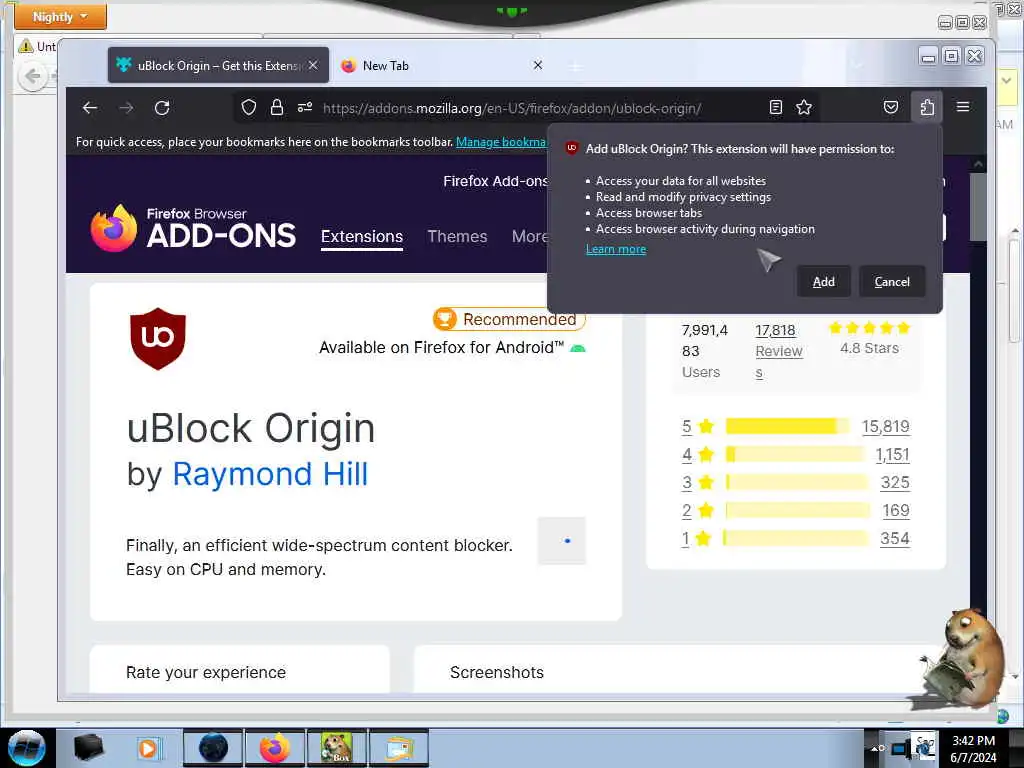This screenshot has height=768, width=1024.
Task: Open Raymond Hill author link
Action: (x=270, y=474)
